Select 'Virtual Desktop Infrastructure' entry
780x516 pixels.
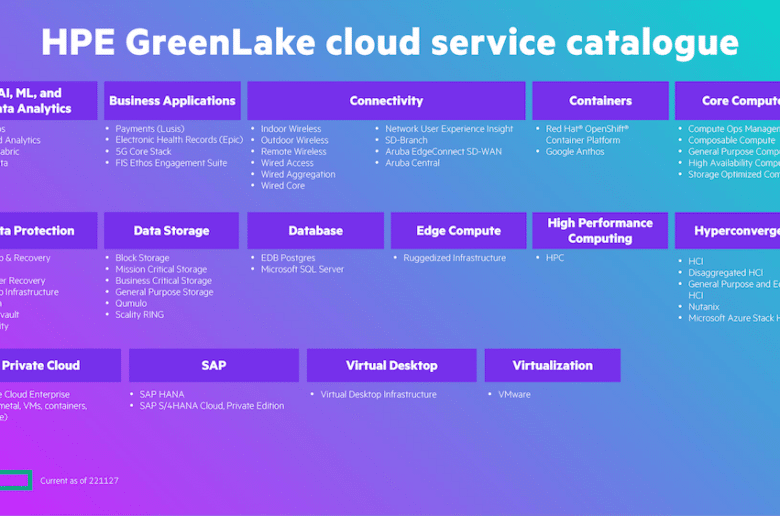point(378,394)
